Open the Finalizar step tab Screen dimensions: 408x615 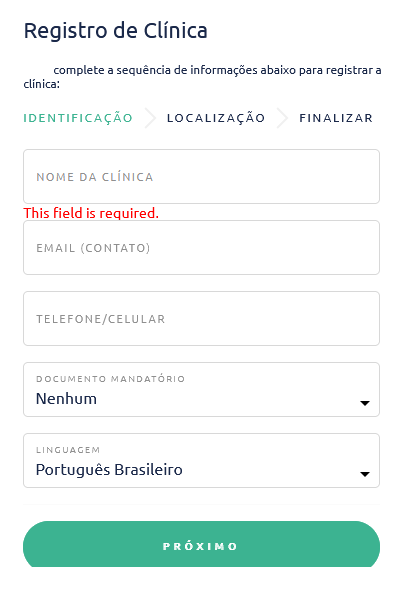pyautogui.click(x=336, y=118)
